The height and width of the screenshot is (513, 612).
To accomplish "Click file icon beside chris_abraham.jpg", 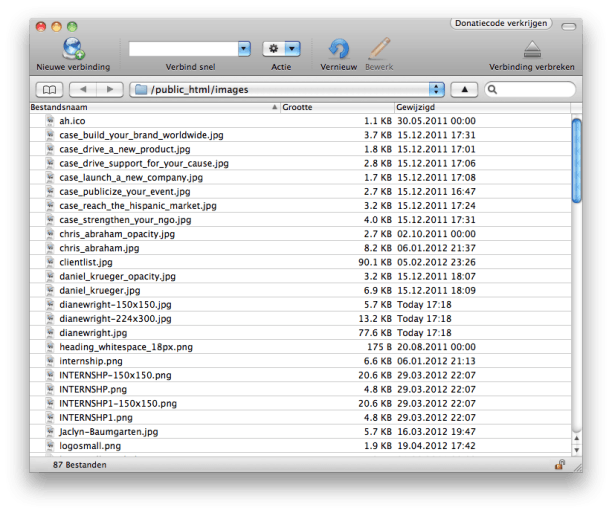I will [x=50, y=248].
